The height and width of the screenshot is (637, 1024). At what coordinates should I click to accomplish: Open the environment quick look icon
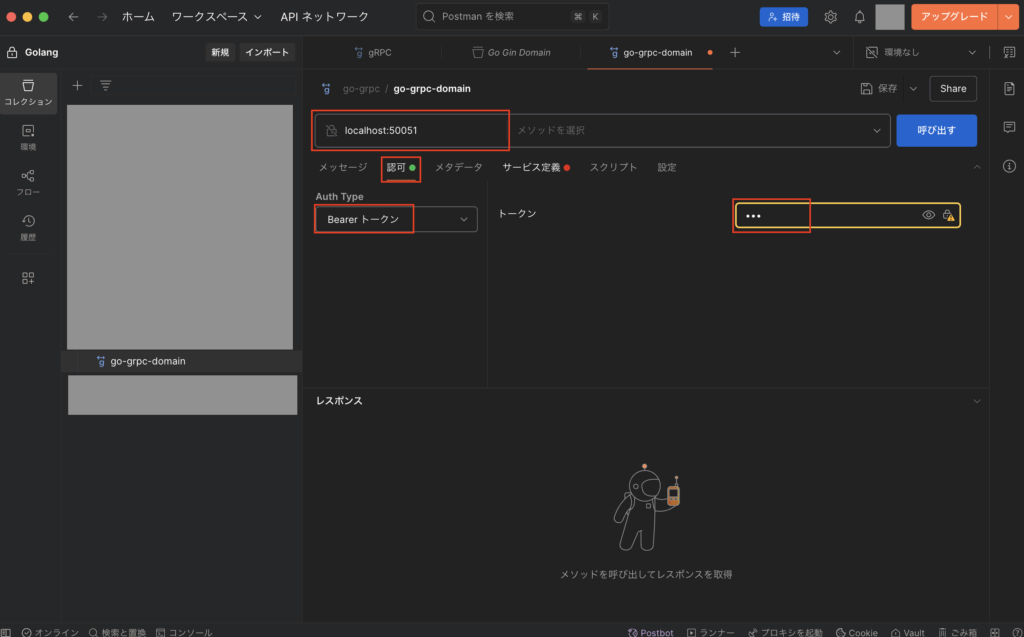point(1009,52)
